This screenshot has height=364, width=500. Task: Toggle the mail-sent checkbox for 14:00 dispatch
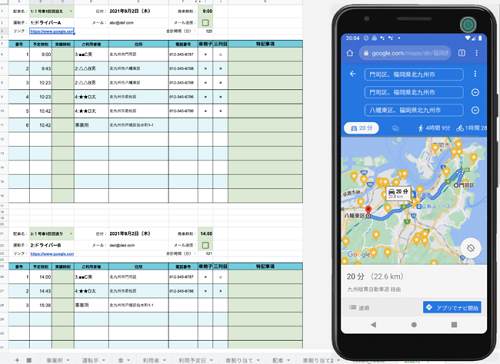(x=205, y=245)
